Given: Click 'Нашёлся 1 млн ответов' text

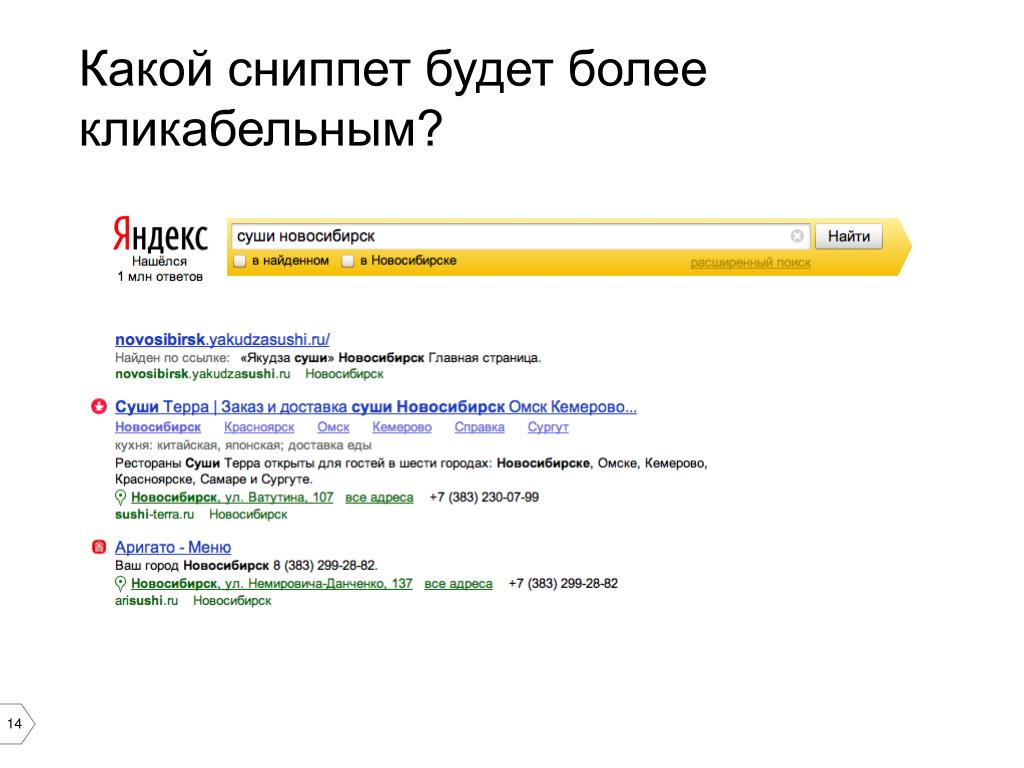Looking at the screenshot, I should [160, 269].
